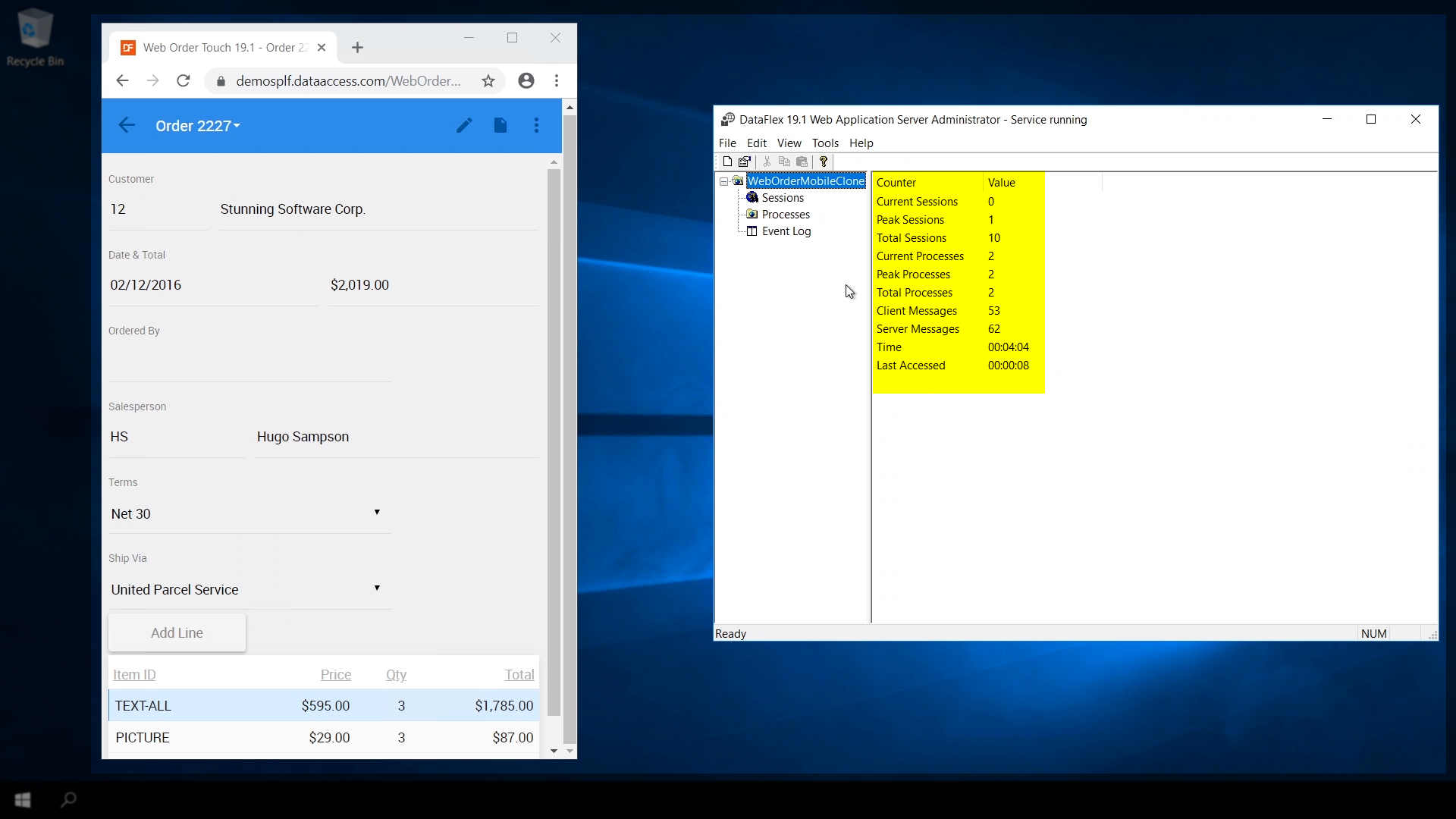
Task: Click the pencil edit icon in order header
Action: click(464, 126)
